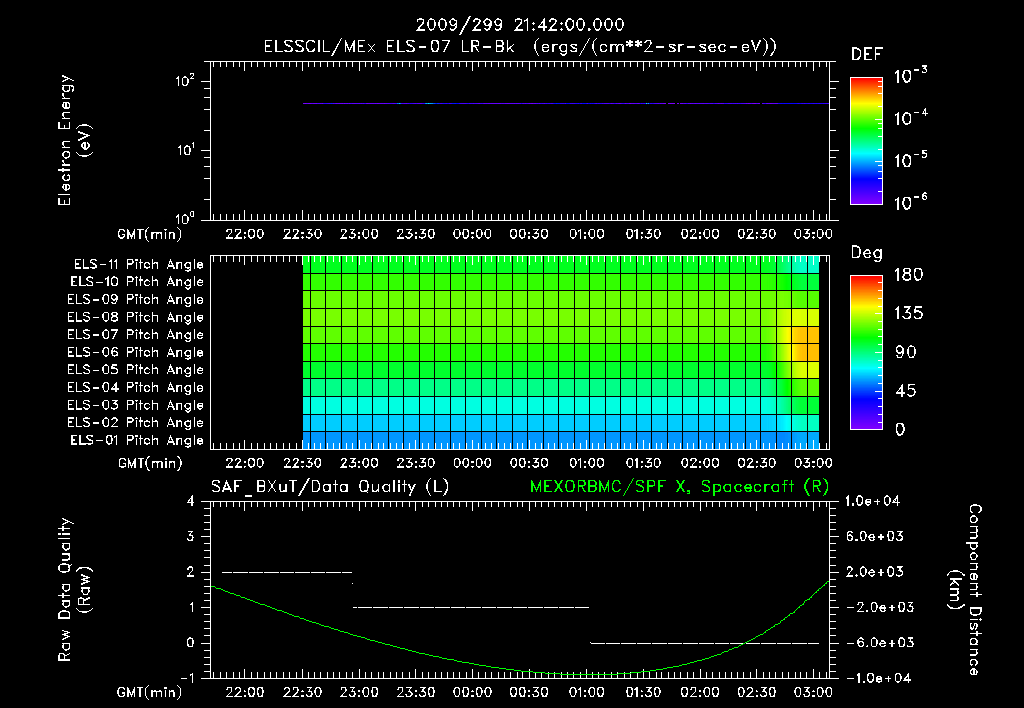Click the data quality line segment at level 1

(471, 607)
